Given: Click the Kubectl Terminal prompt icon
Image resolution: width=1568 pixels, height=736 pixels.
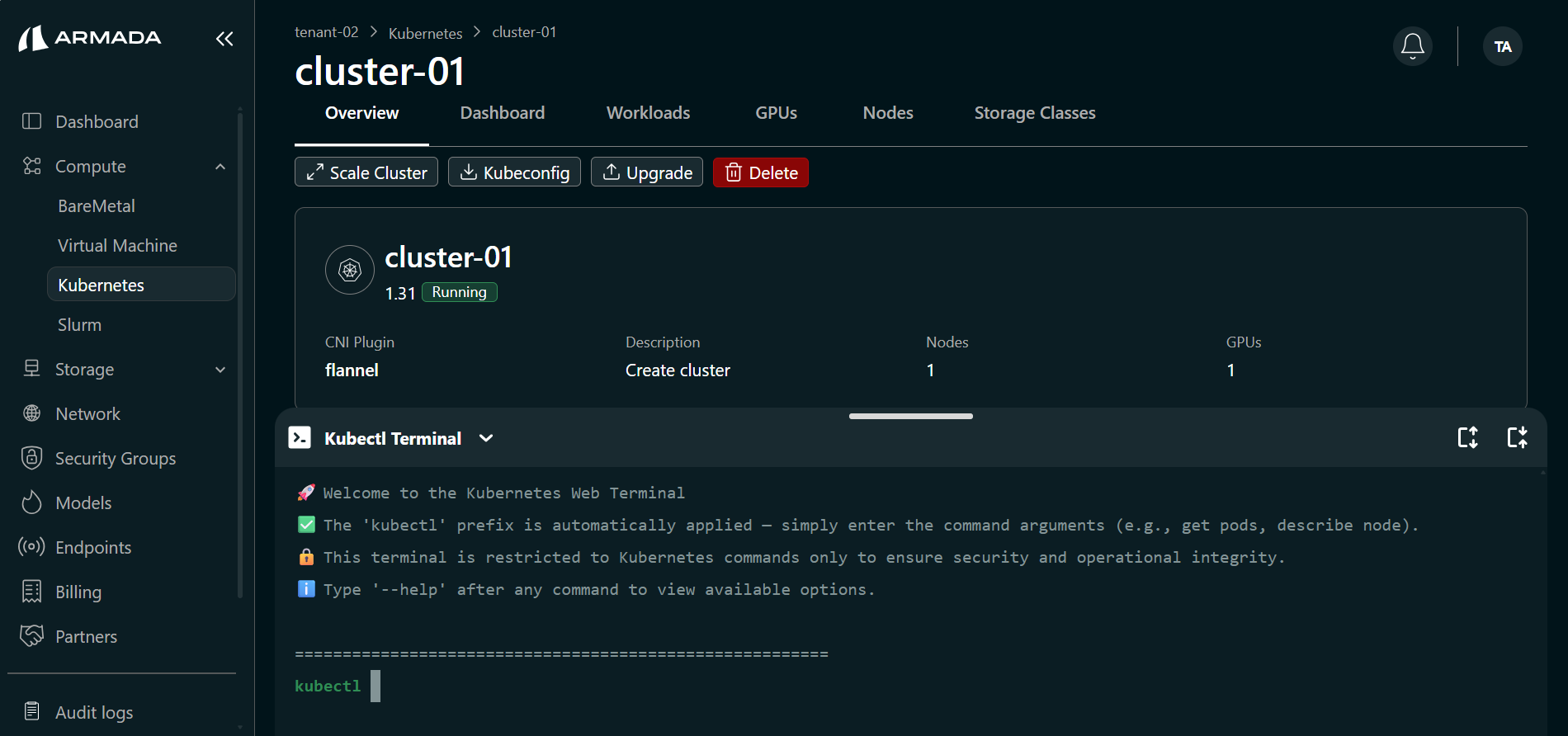Looking at the screenshot, I should coord(300,437).
